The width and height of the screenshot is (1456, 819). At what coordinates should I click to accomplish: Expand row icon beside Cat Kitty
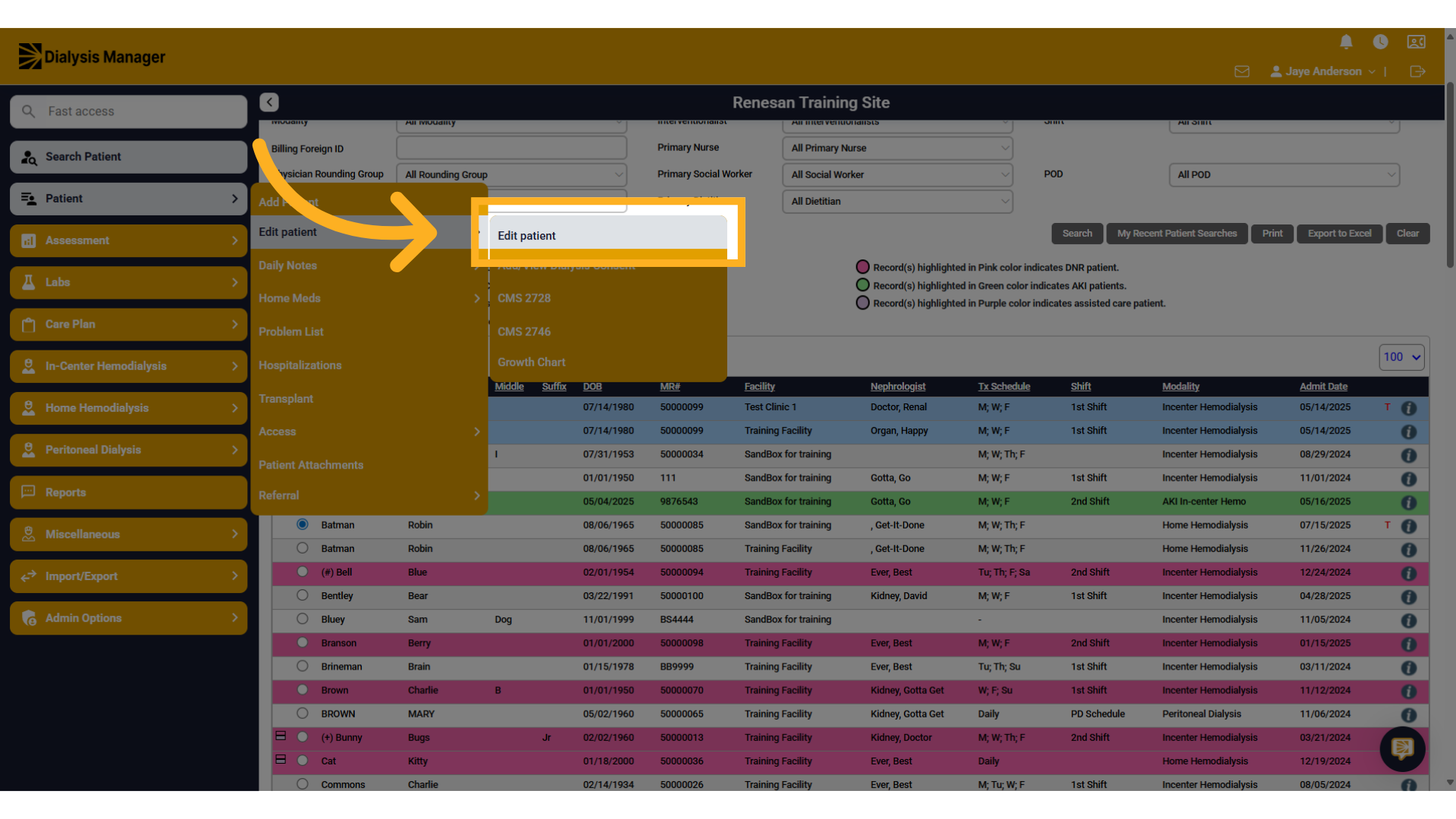click(x=281, y=759)
